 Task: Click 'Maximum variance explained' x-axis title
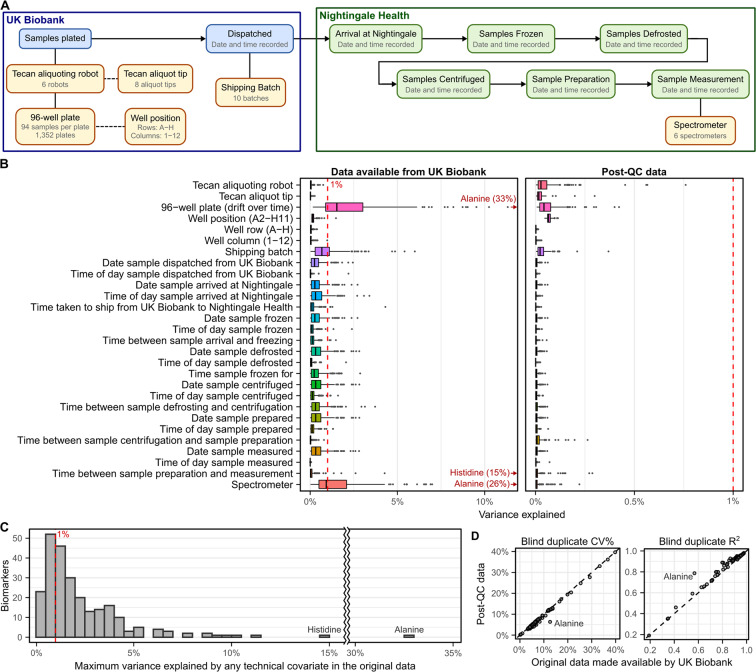click(x=244, y=666)
